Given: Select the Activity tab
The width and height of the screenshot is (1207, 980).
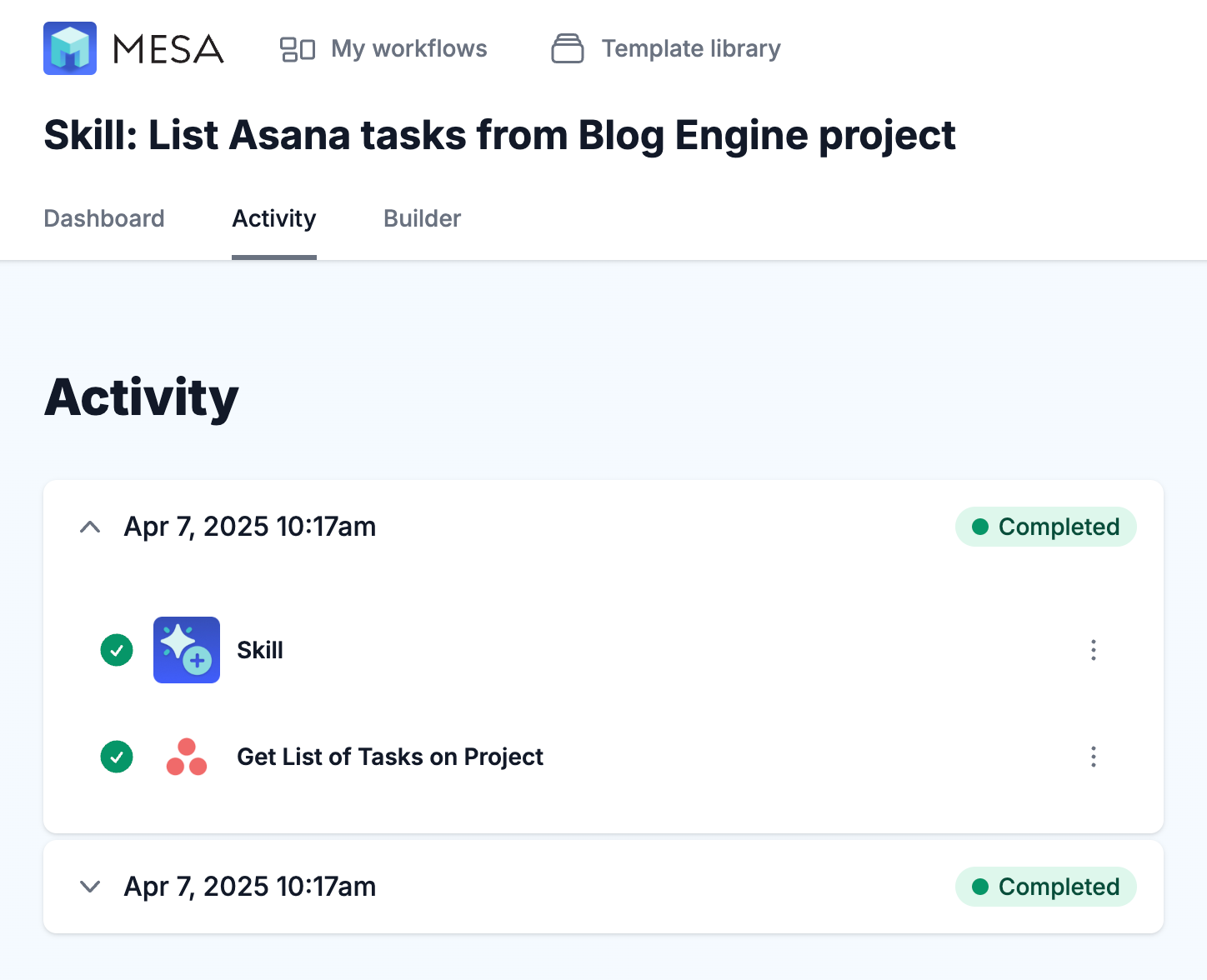Looking at the screenshot, I should tap(274, 218).
